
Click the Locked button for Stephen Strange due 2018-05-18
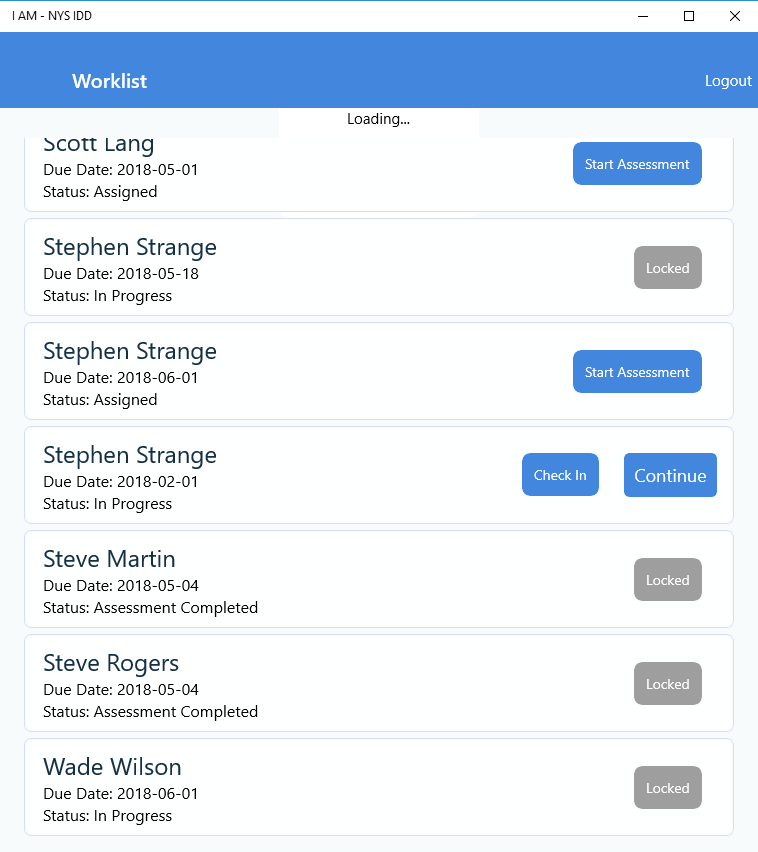tap(667, 267)
